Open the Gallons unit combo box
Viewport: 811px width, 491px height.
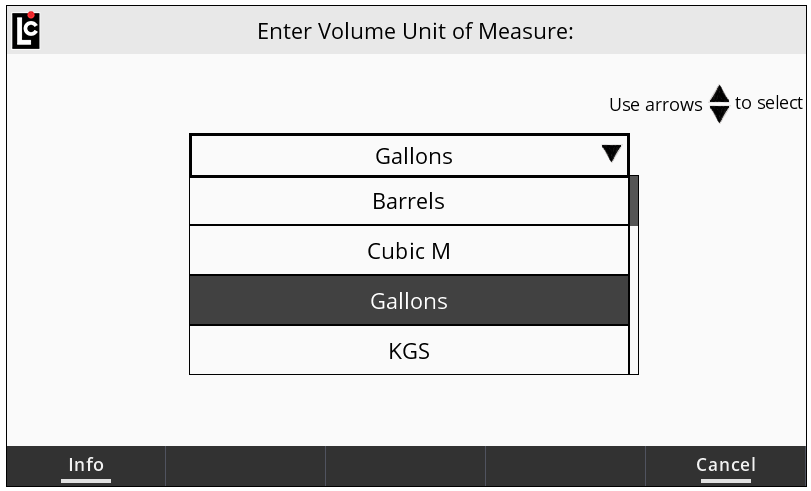click(409, 156)
